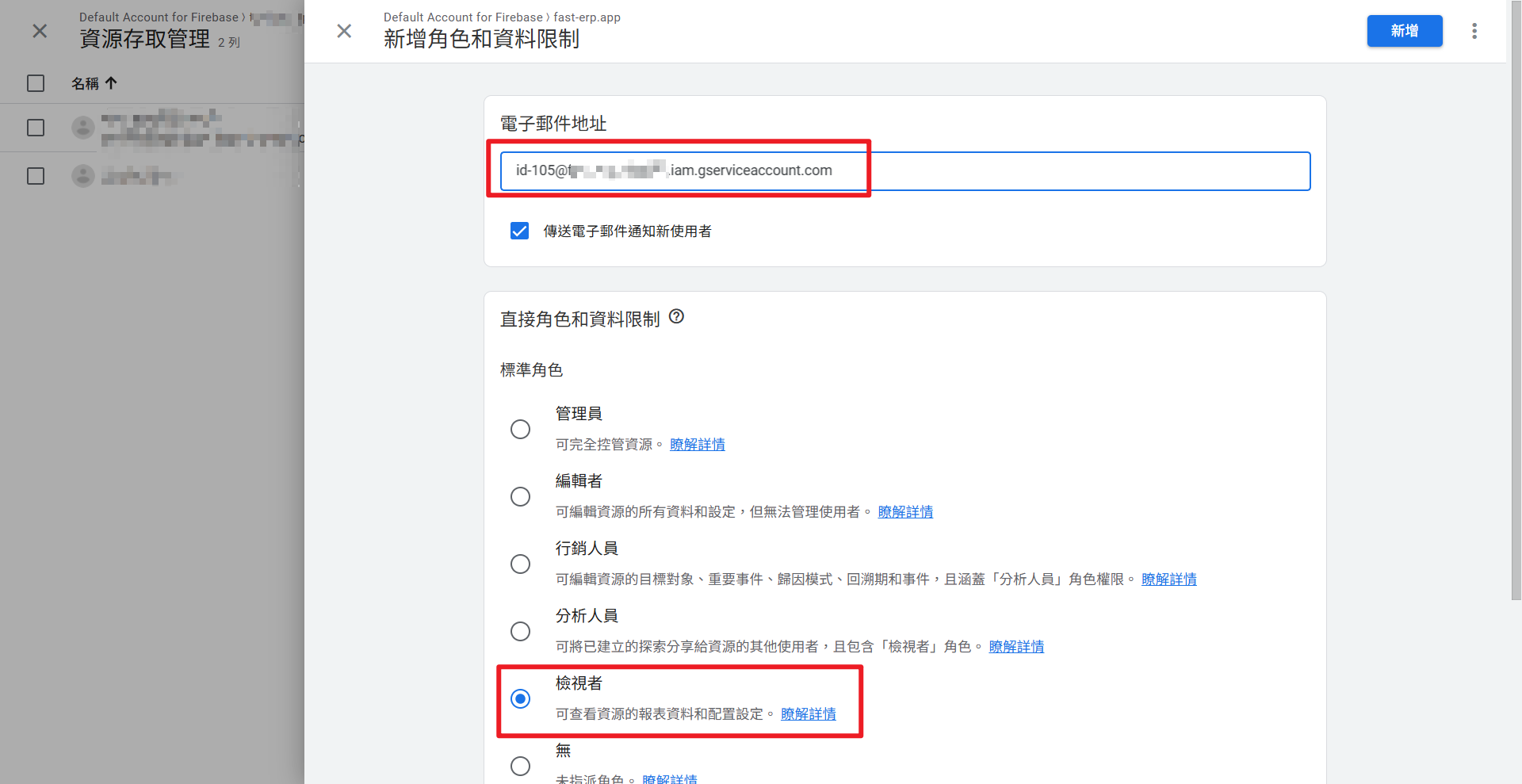Check the second user's row checkbox
The width and height of the screenshot is (1522, 784).
pyautogui.click(x=35, y=176)
